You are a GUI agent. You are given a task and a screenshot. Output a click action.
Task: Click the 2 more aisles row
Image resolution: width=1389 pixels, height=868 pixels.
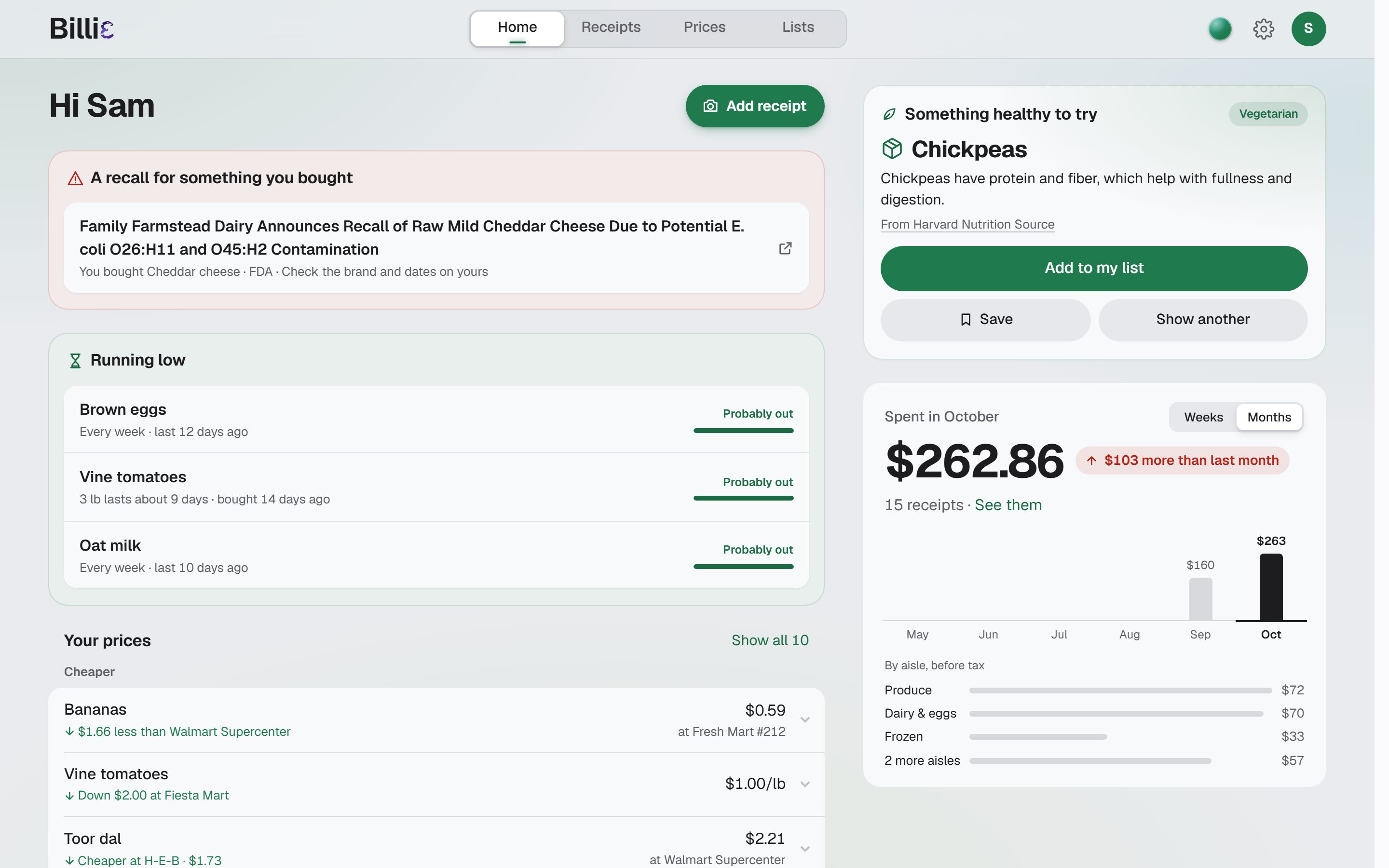tap(1094, 760)
